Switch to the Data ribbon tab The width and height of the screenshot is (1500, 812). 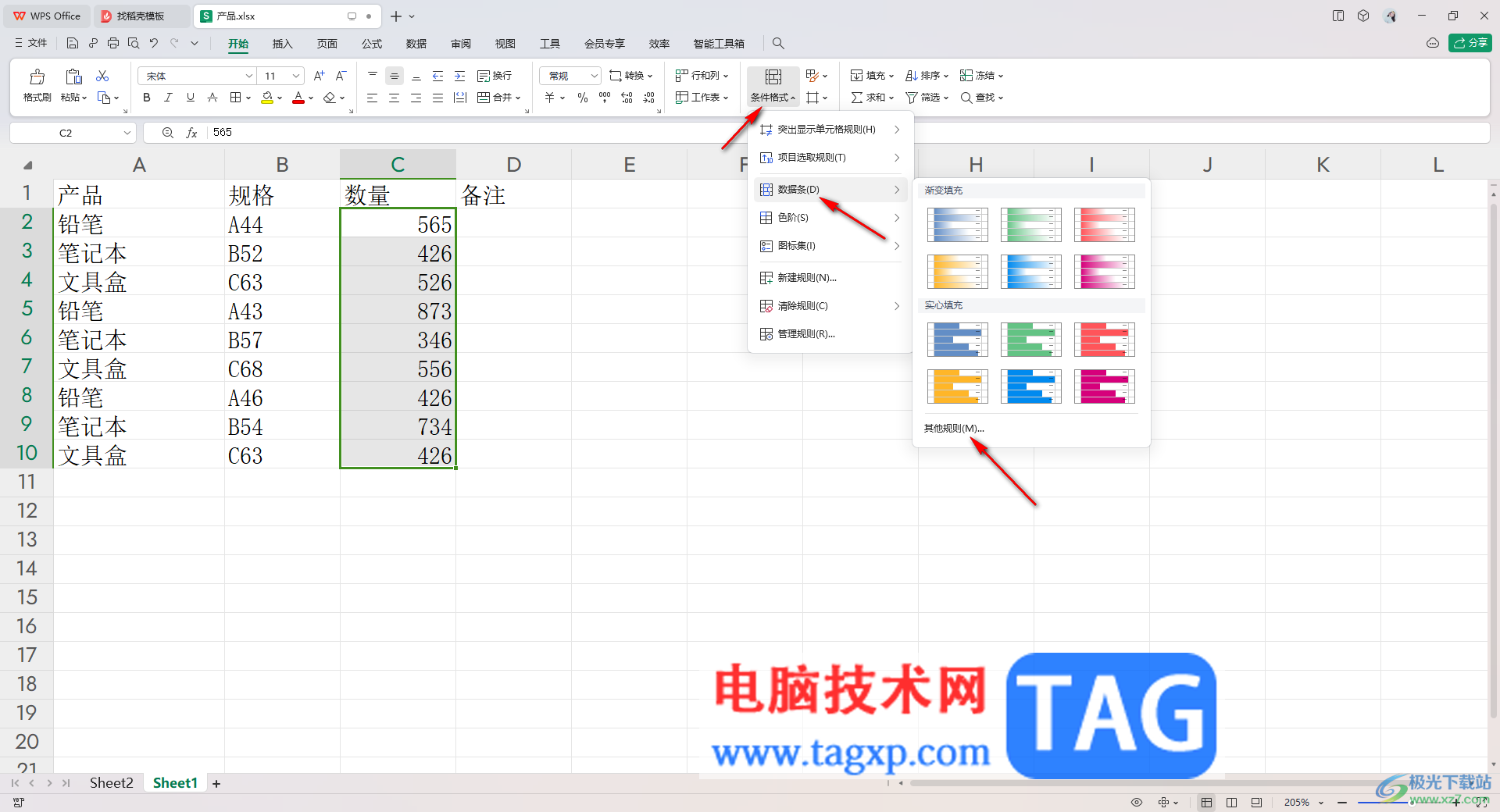pyautogui.click(x=416, y=44)
